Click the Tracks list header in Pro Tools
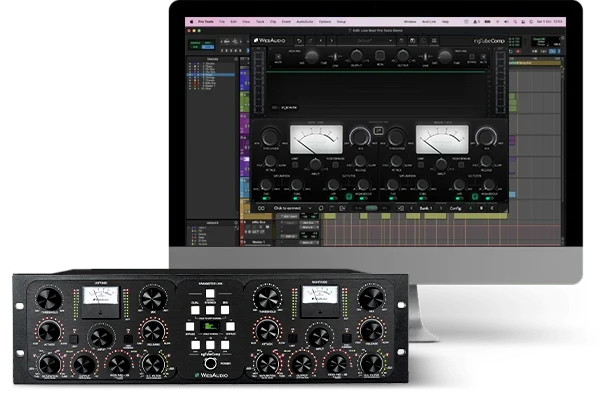The width and height of the screenshot is (600, 404). pos(213,59)
